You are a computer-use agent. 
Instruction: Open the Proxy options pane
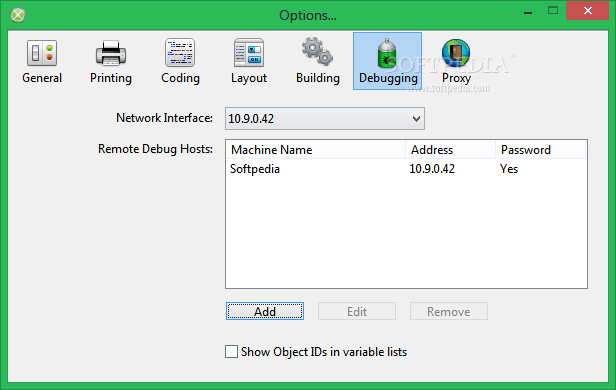(x=456, y=61)
